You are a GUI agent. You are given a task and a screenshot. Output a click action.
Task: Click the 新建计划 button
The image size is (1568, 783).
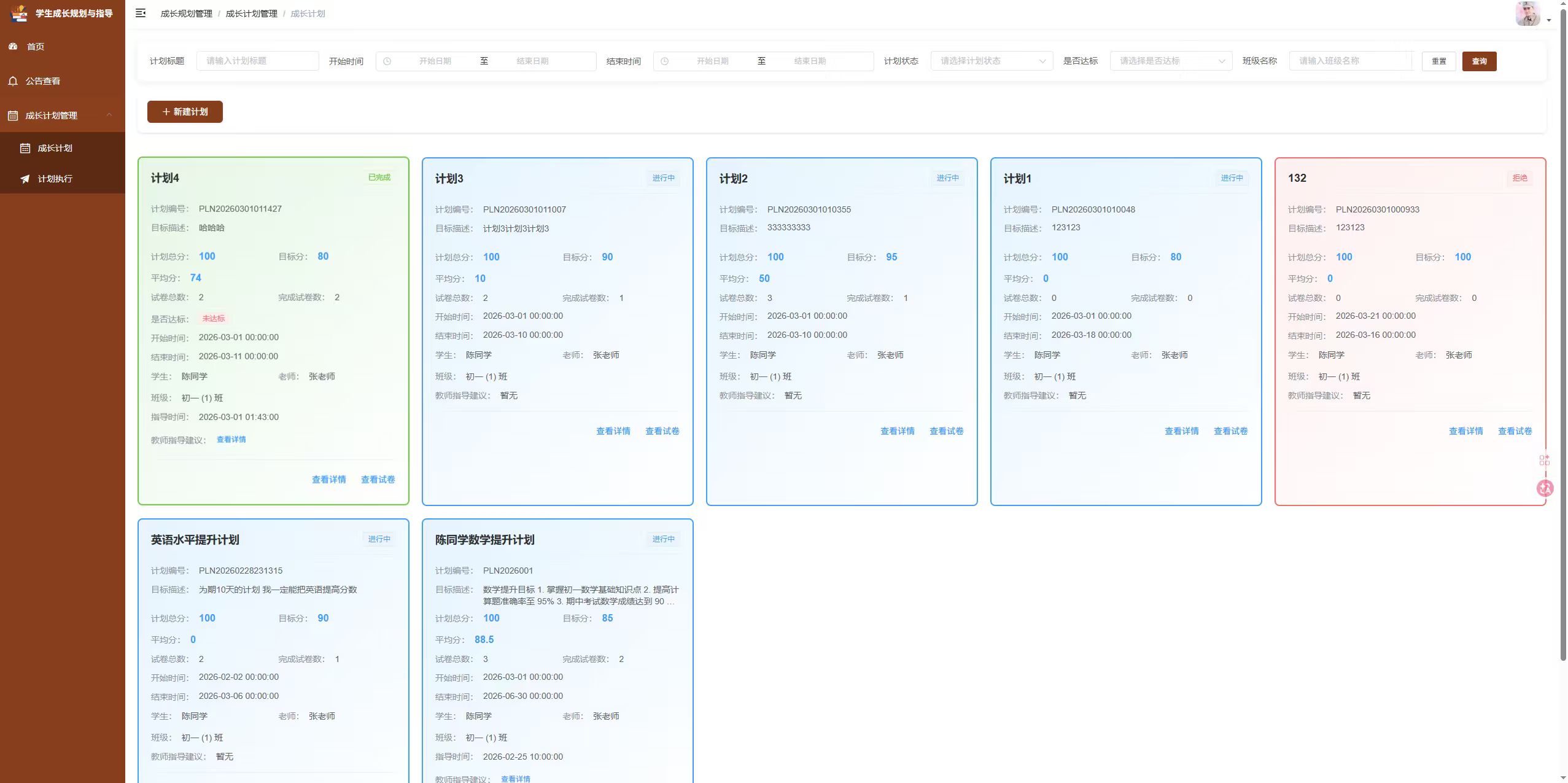(185, 112)
